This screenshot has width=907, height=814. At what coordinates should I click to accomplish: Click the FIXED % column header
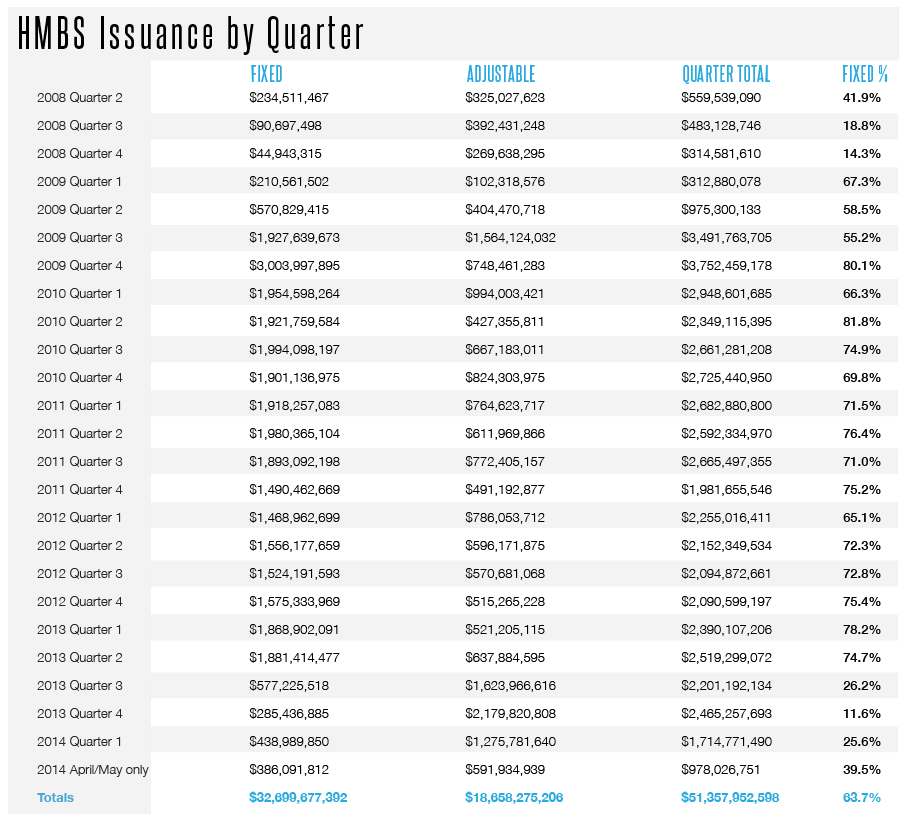(865, 74)
